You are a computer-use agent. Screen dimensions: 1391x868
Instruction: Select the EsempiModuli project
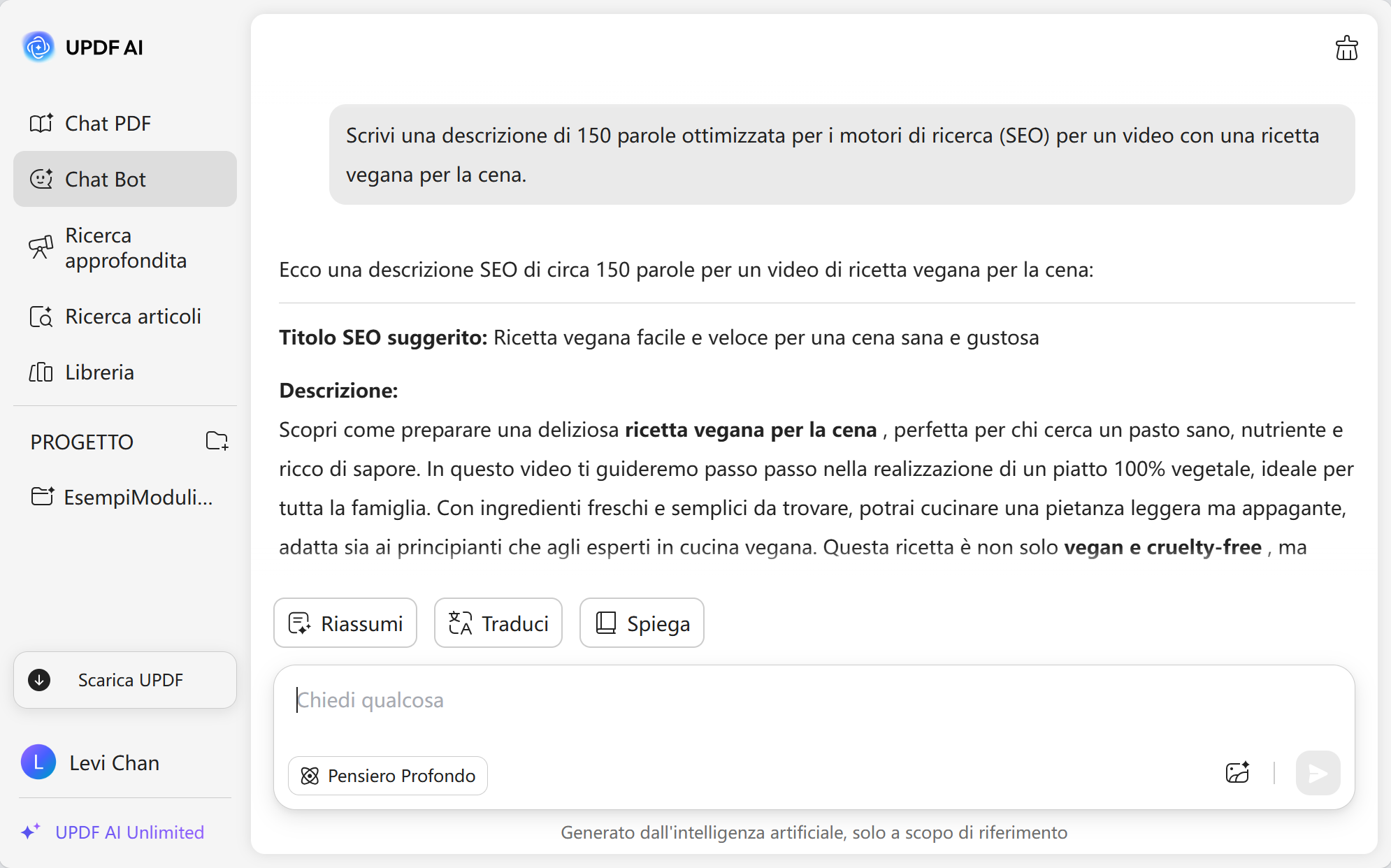point(138,497)
